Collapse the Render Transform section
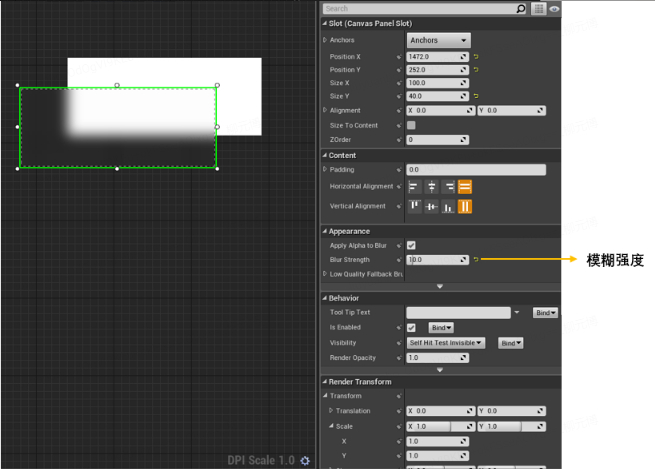The height and width of the screenshot is (469, 655). point(325,381)
